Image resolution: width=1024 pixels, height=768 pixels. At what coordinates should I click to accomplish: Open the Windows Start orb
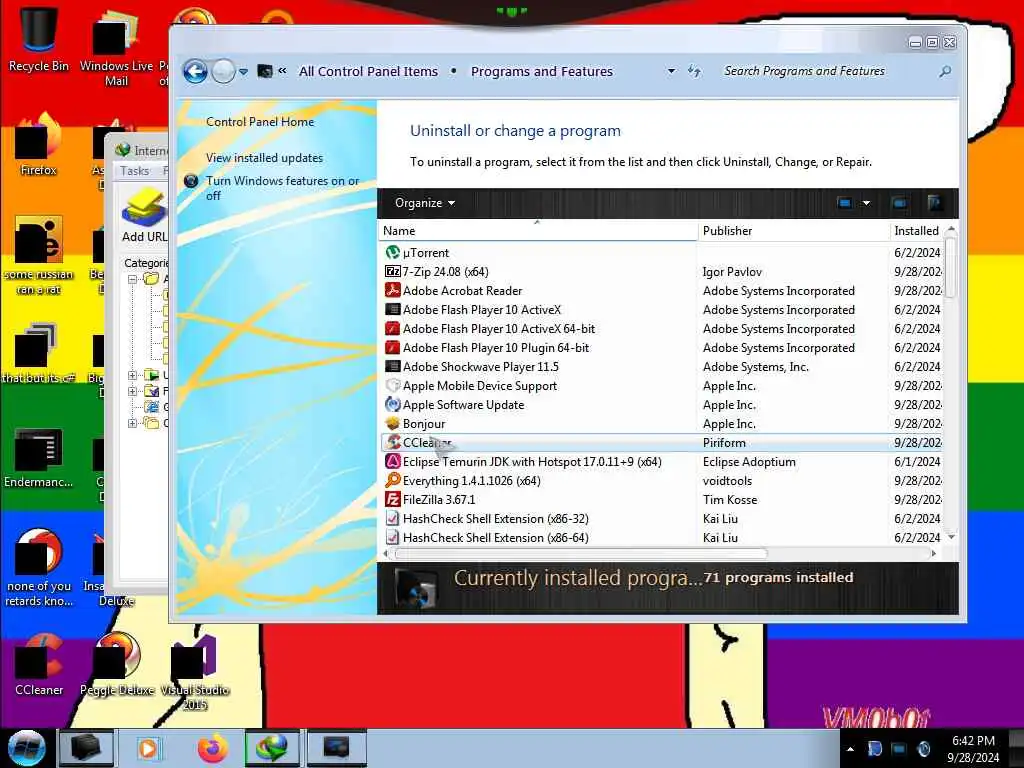[x=26, y=748]
